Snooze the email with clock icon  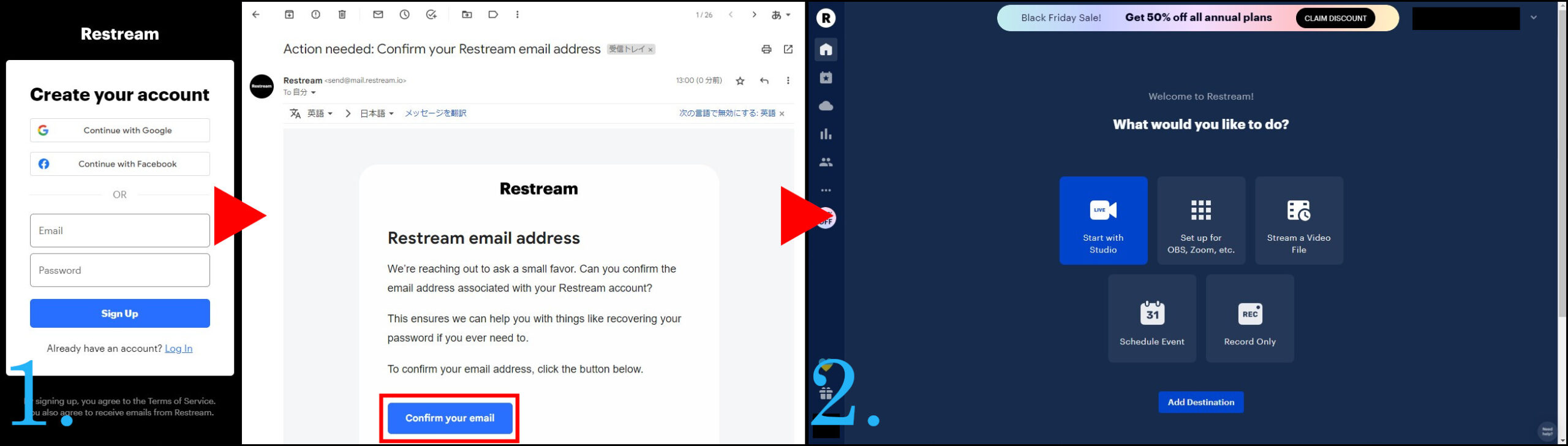coord(404,15)
